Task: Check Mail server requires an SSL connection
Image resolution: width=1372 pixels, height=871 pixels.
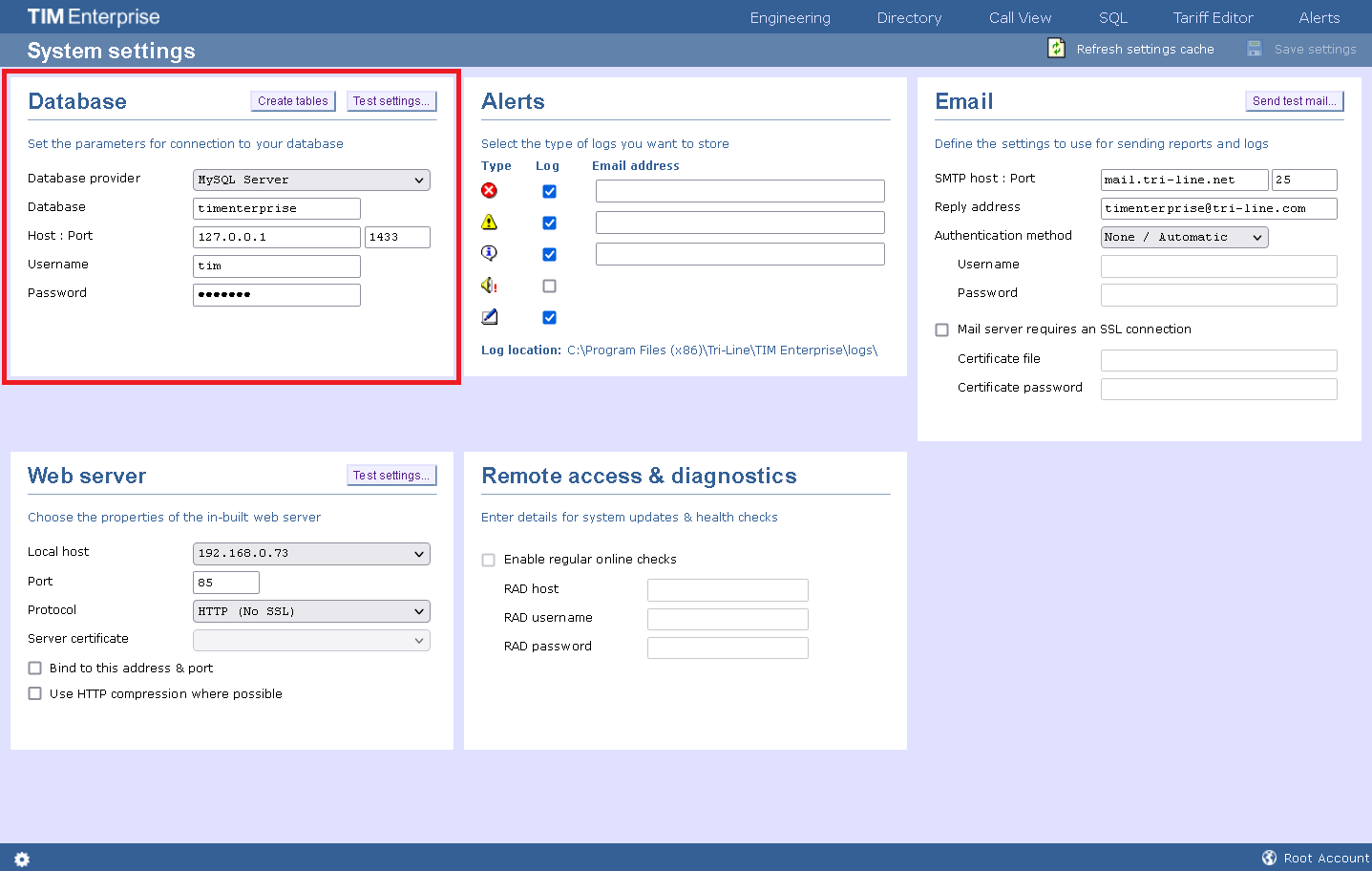Action: [x=941, y=329]
